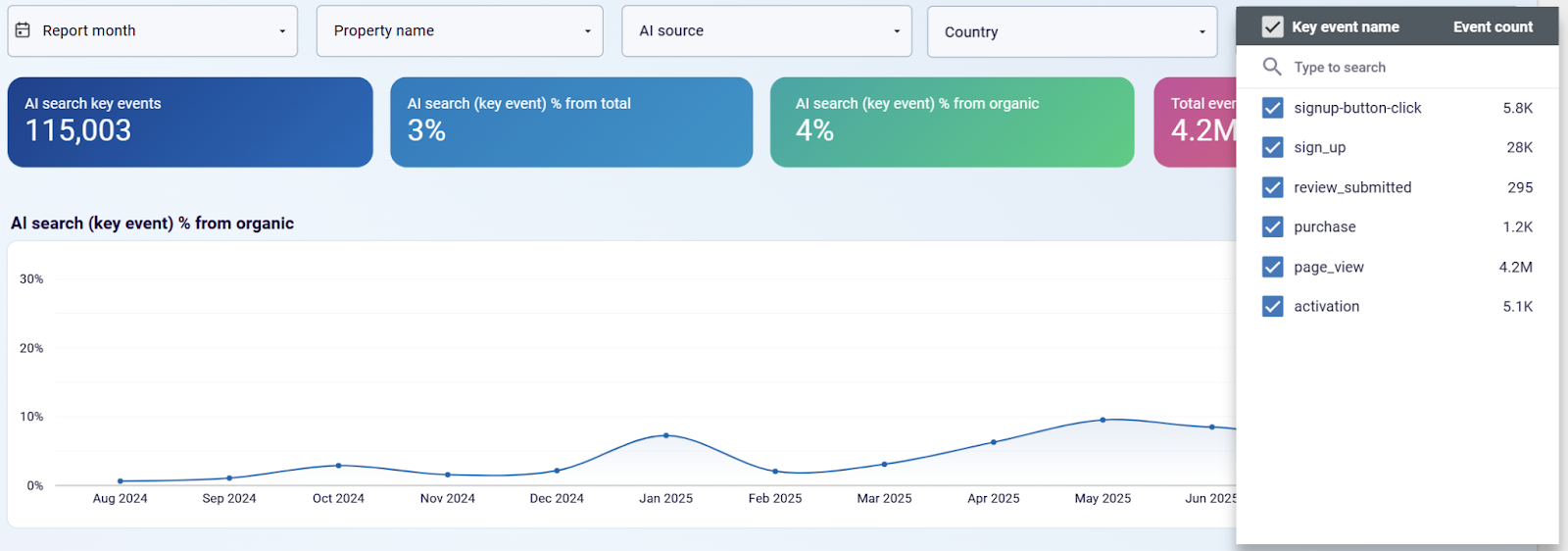Viewport: 1568px width, 551px height.
Task: Click the calendar icon in Report month
Action: (x=23, y=30)
